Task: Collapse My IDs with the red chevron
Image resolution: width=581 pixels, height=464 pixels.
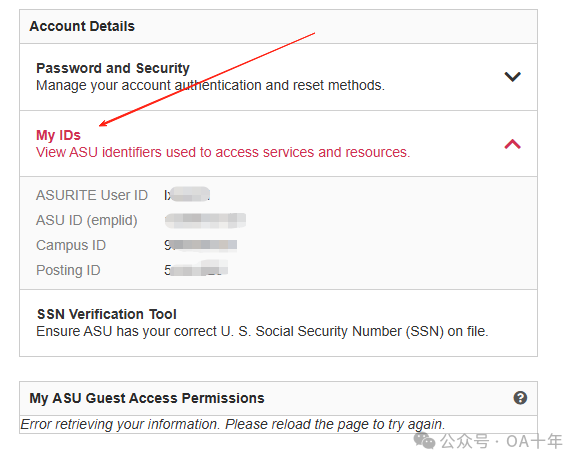Action: point(512,144)
